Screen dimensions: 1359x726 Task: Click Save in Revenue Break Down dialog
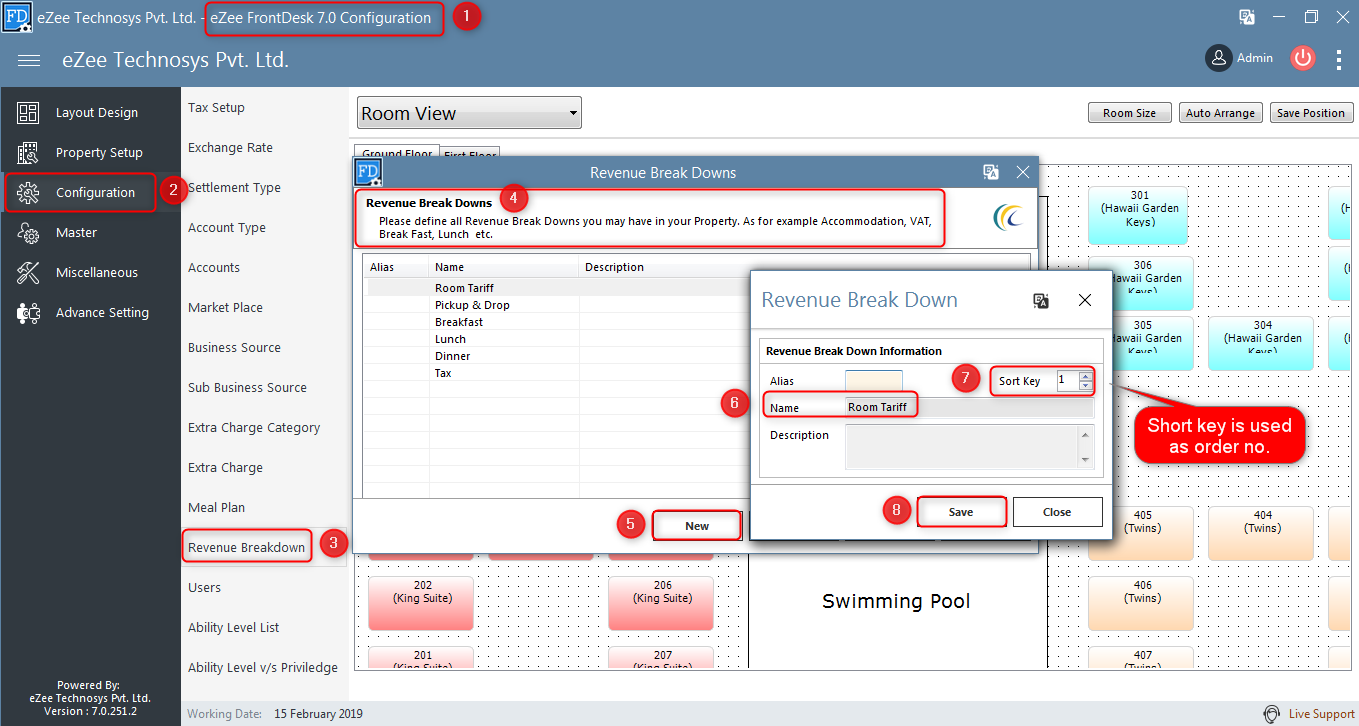coord(961,512)
